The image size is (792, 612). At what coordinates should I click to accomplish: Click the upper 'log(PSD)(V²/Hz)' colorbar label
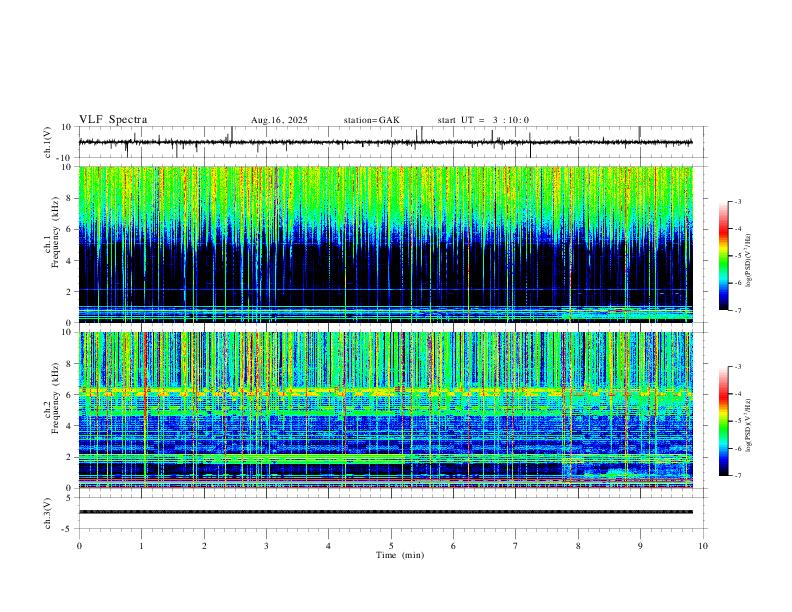748,261
